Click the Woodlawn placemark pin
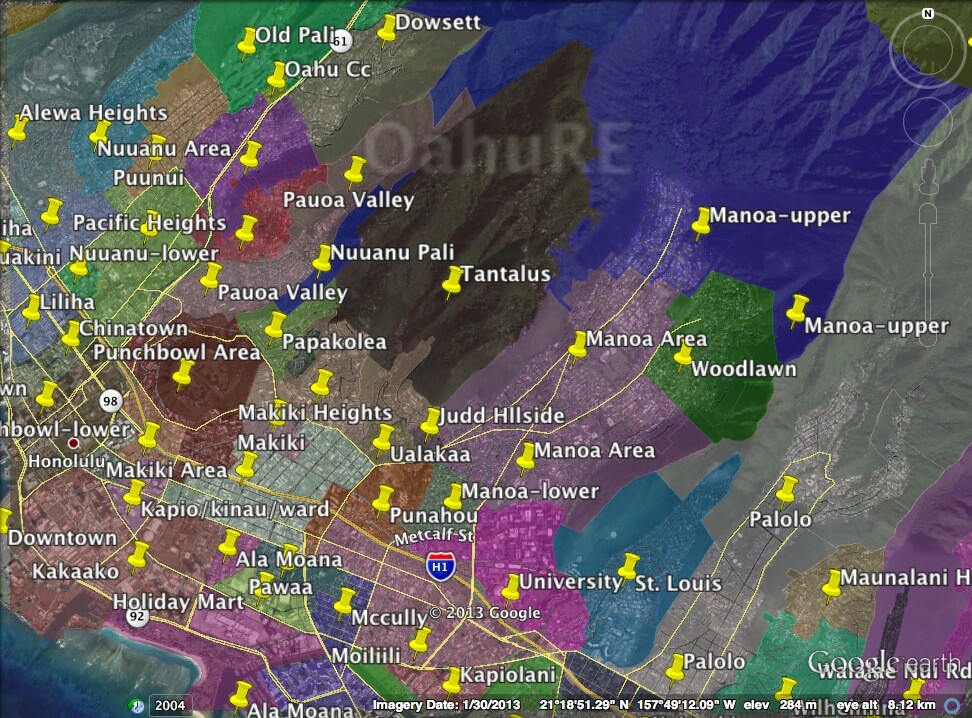 pyautogui.click(x=684, y=357)
